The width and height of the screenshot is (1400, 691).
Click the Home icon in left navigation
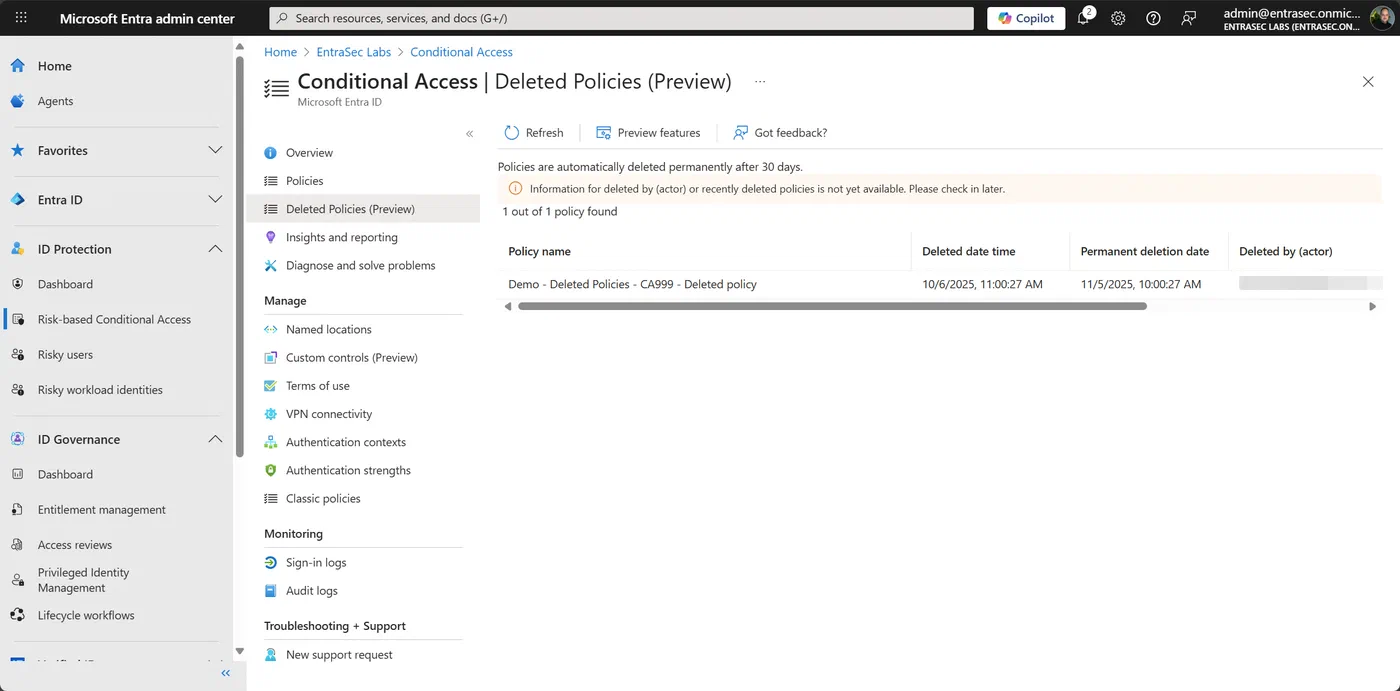[x=18, y=66]
